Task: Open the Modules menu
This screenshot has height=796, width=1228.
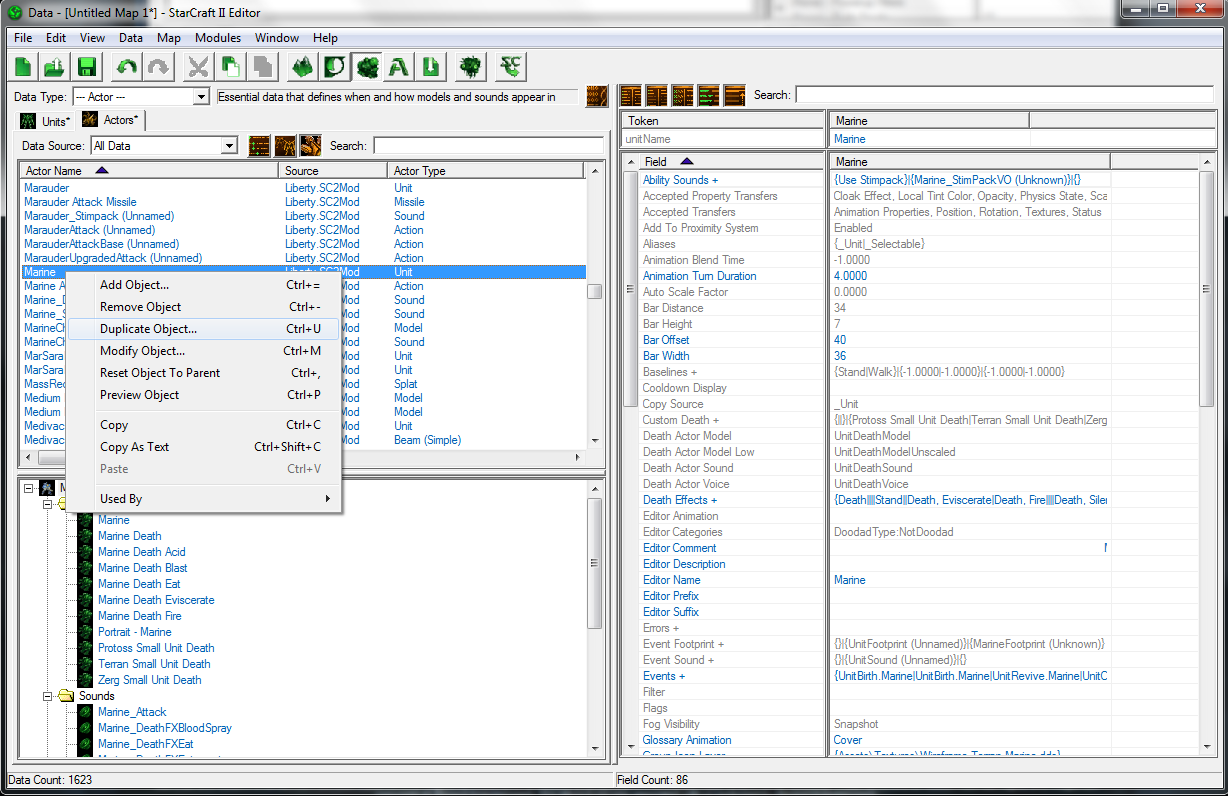Action: pyautogui.click(x=217, y=38)
